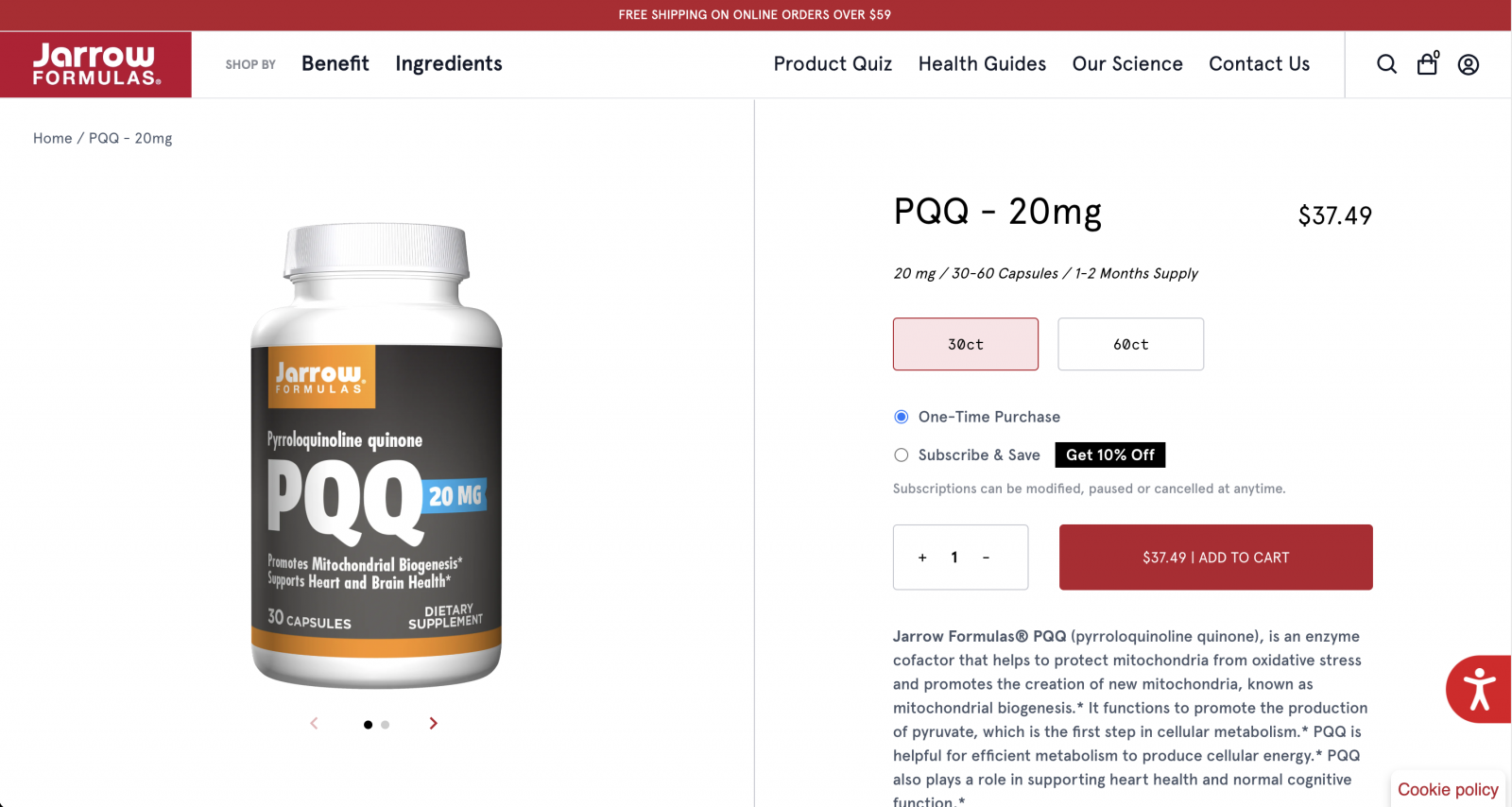Image resolution: width=1512 pixels, height=807 pixels.
Task: Open the Health Guides menu item
Action: coord(982,63)
